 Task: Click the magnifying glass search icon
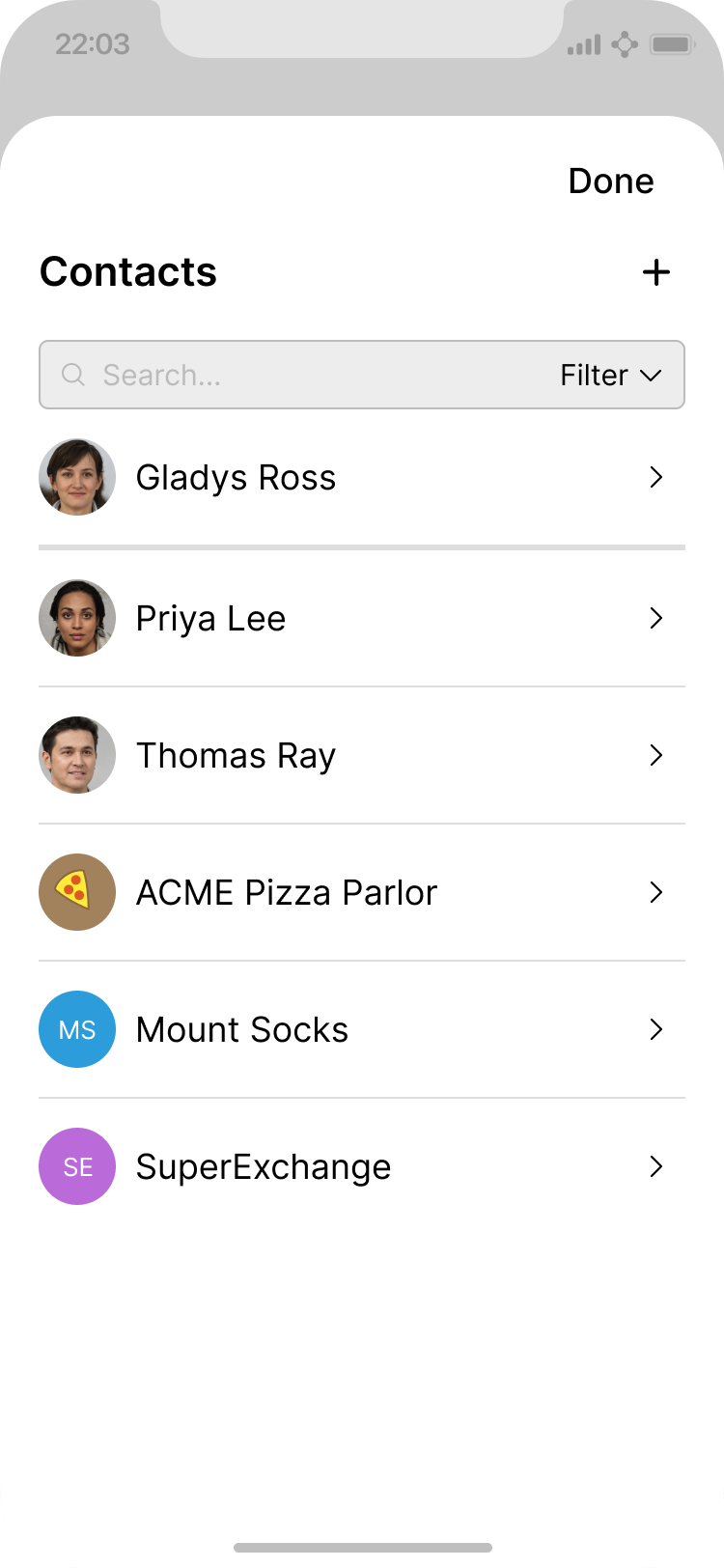point(73,375)
